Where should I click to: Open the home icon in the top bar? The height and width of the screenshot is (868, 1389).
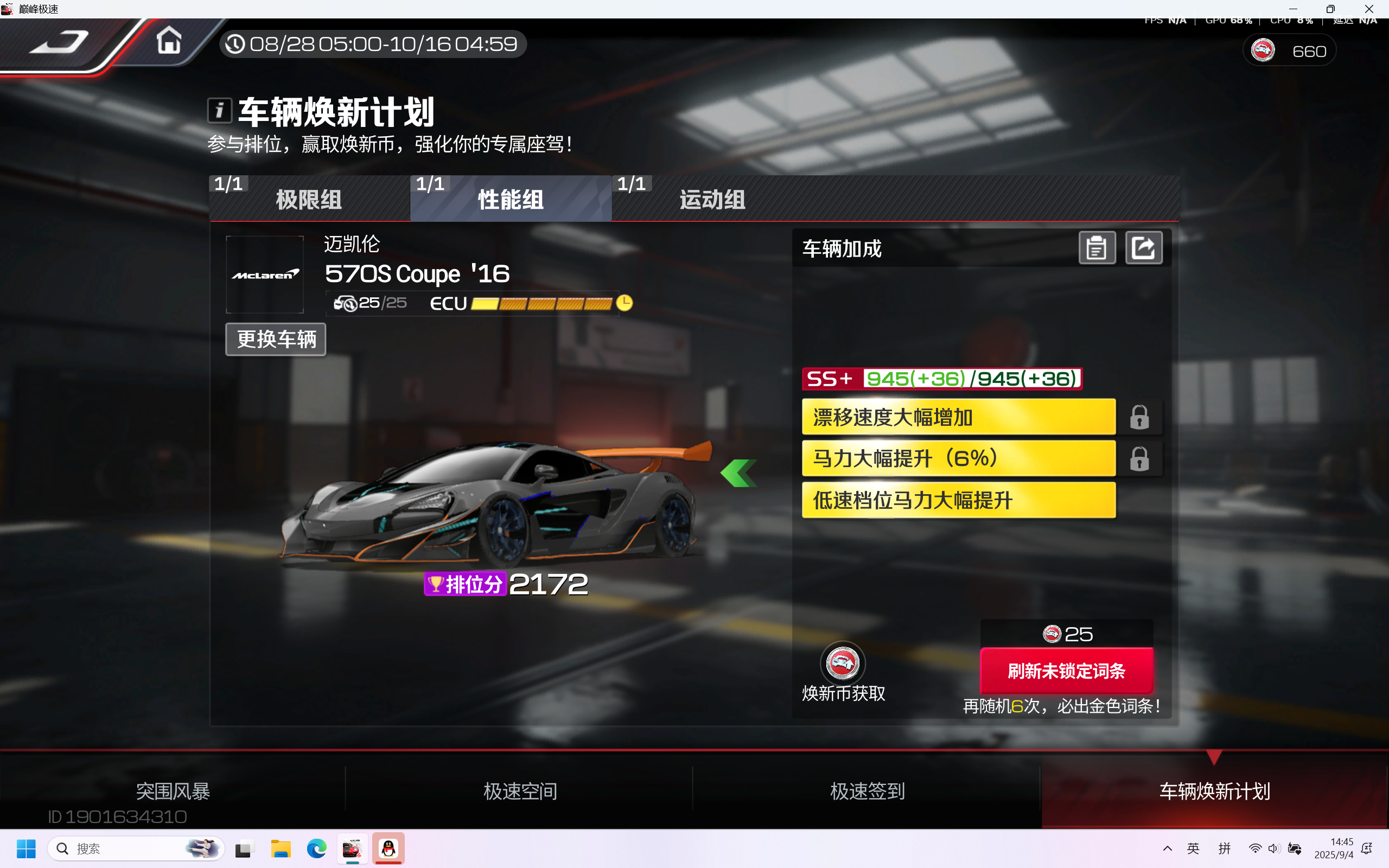169,40
